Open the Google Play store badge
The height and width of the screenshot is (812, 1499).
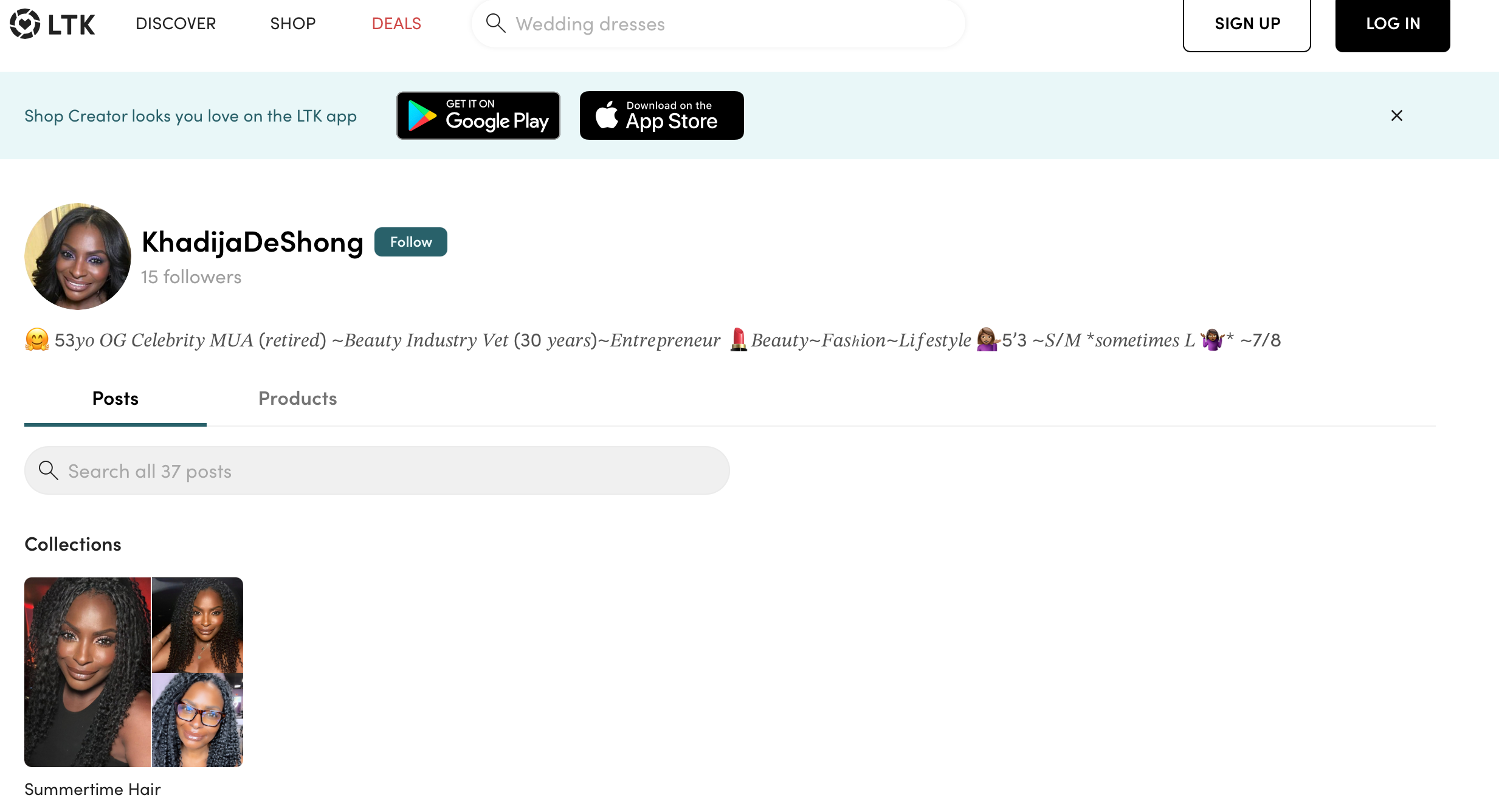tap(478, 115)
